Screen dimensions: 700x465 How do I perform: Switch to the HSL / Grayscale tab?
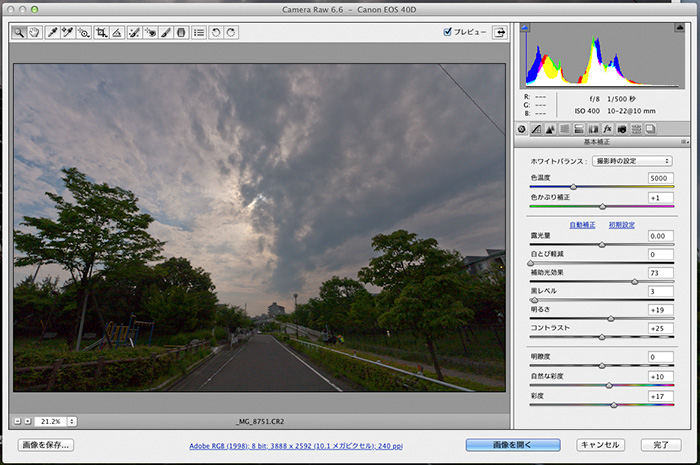coord(565,129)
